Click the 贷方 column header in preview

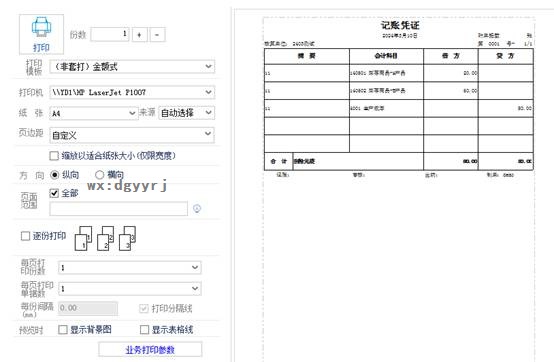click(506, 56)
